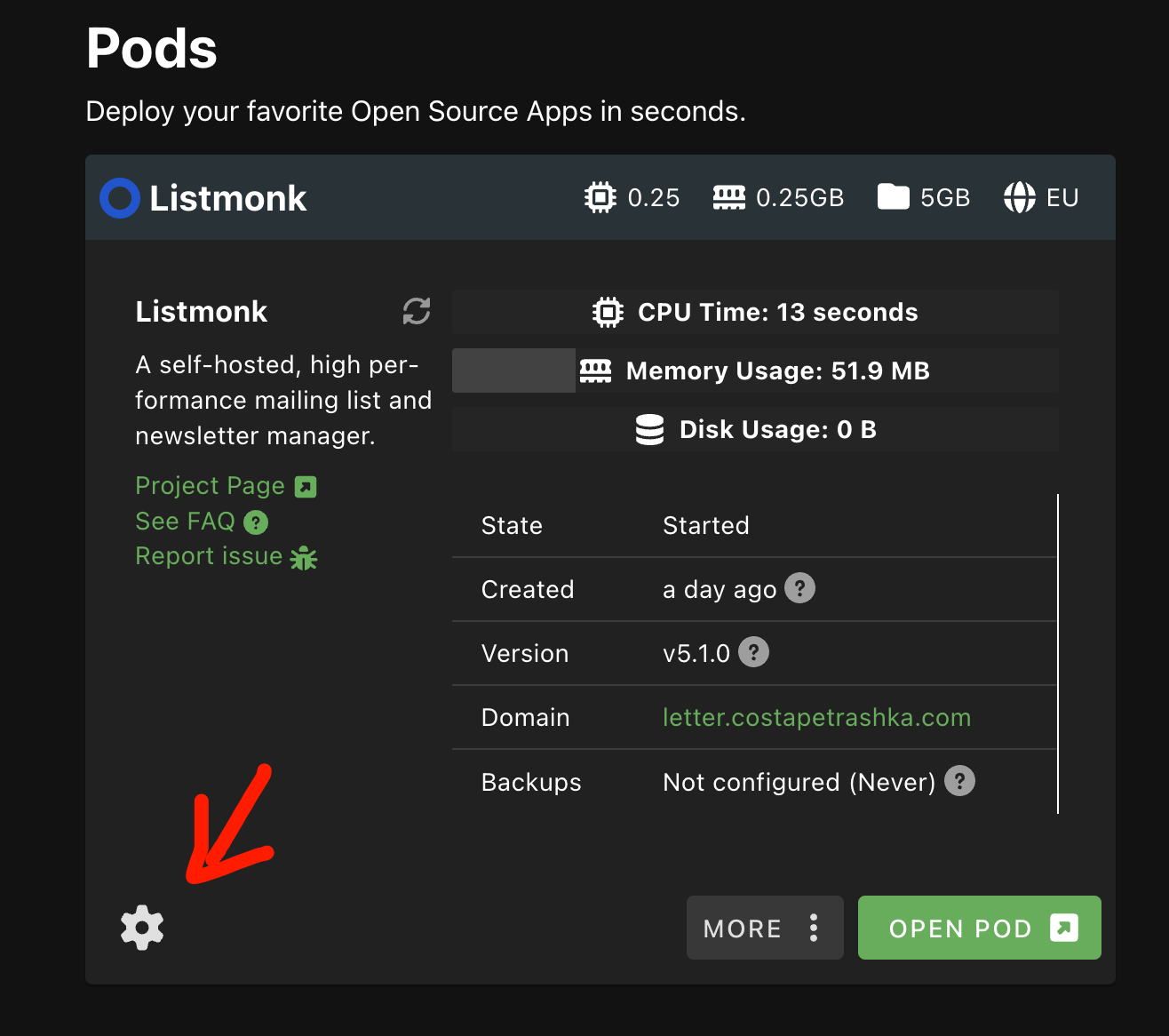The image size is (1169, 1036).
Task: Click the help icon next to Version
Action: [x=753, y=652]
